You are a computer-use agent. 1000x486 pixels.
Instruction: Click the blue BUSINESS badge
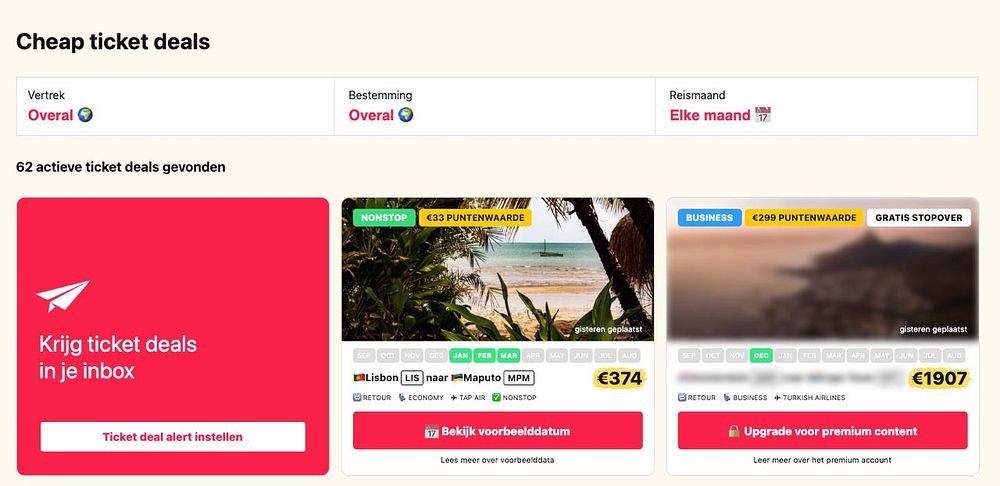710,217
